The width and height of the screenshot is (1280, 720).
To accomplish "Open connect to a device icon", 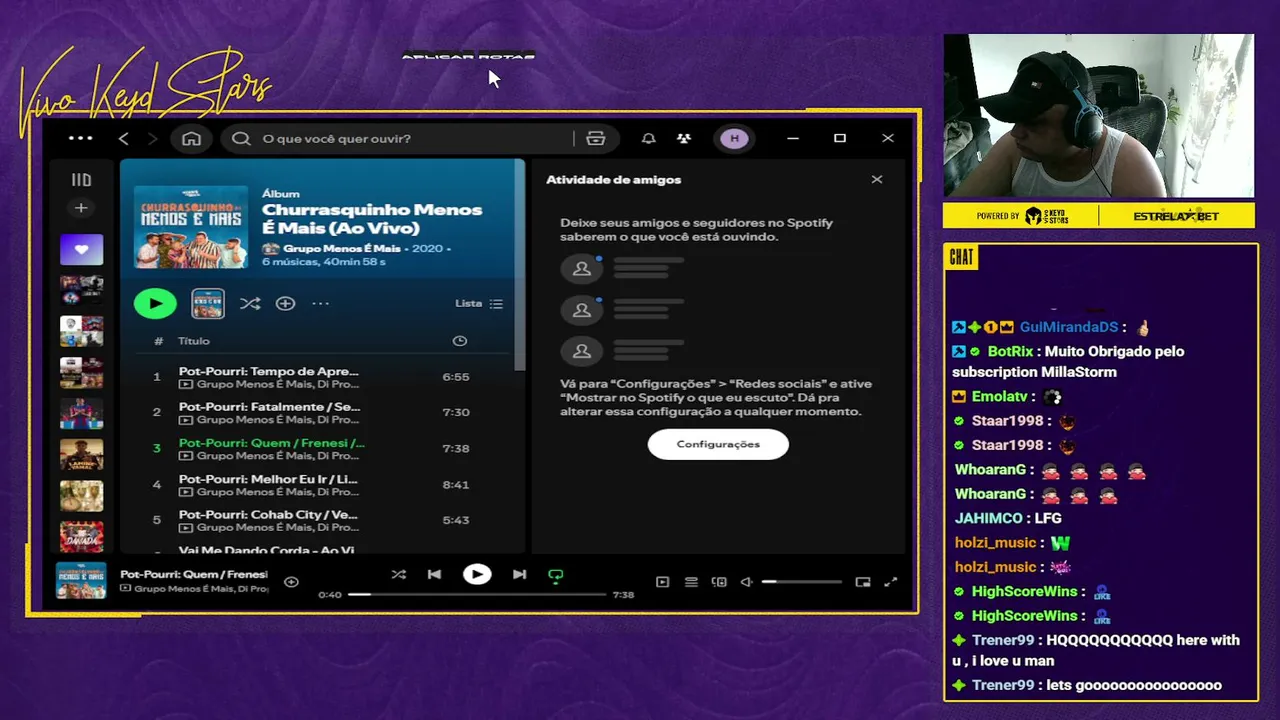I will [719, 582].
